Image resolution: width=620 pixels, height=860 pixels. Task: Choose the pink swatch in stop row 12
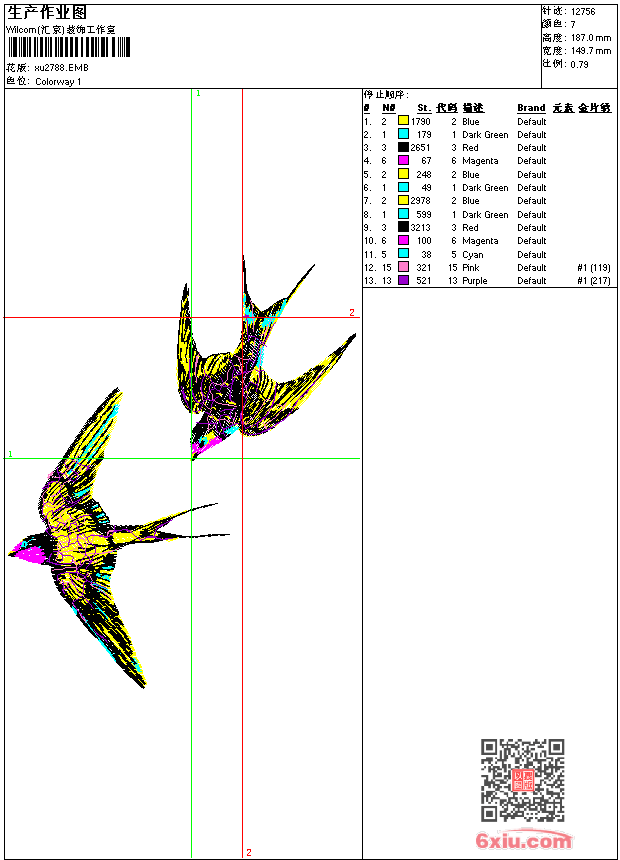tap(404, 267)
